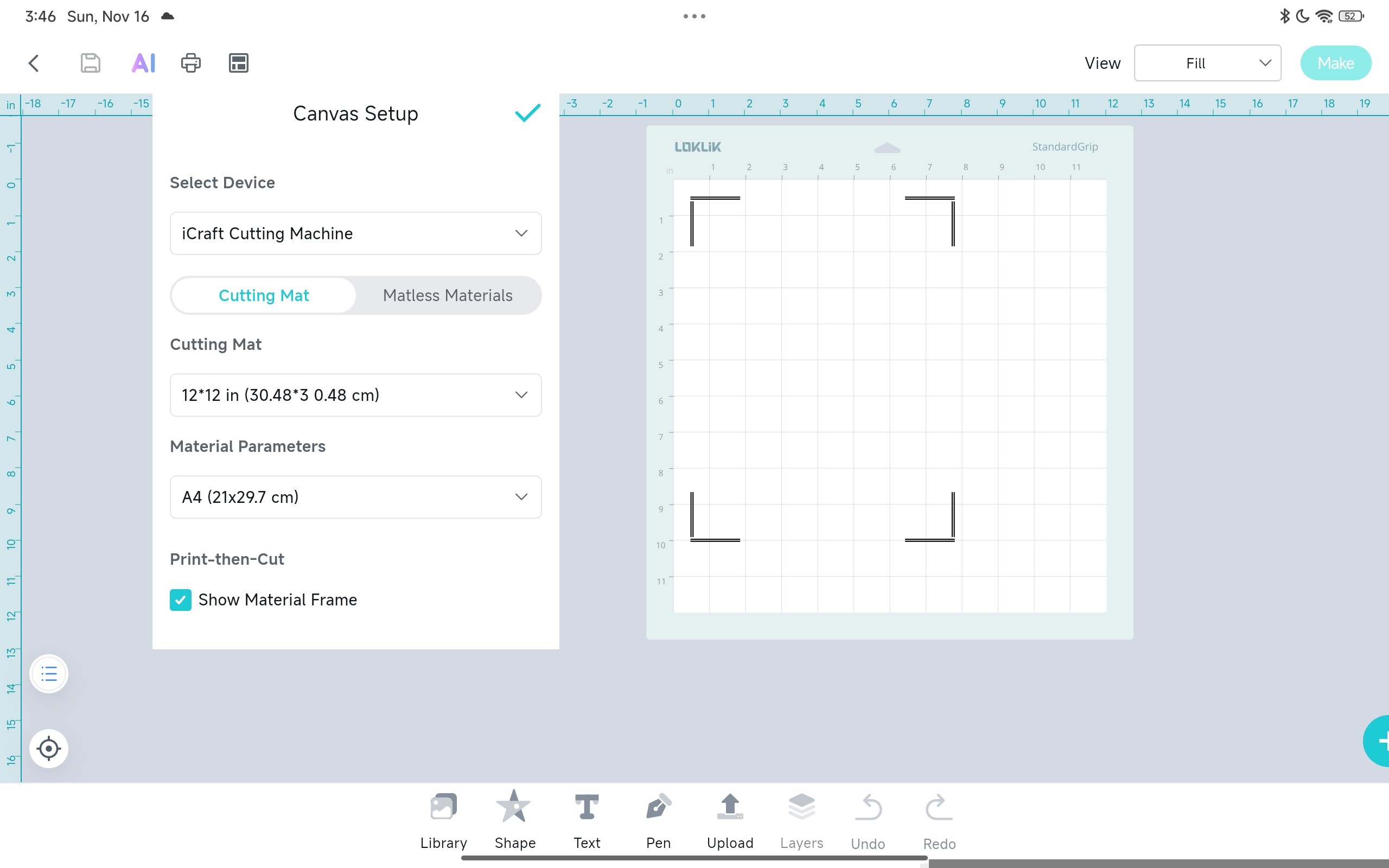
Task: Open the AI assistant tool
Action: coord(143,63)
